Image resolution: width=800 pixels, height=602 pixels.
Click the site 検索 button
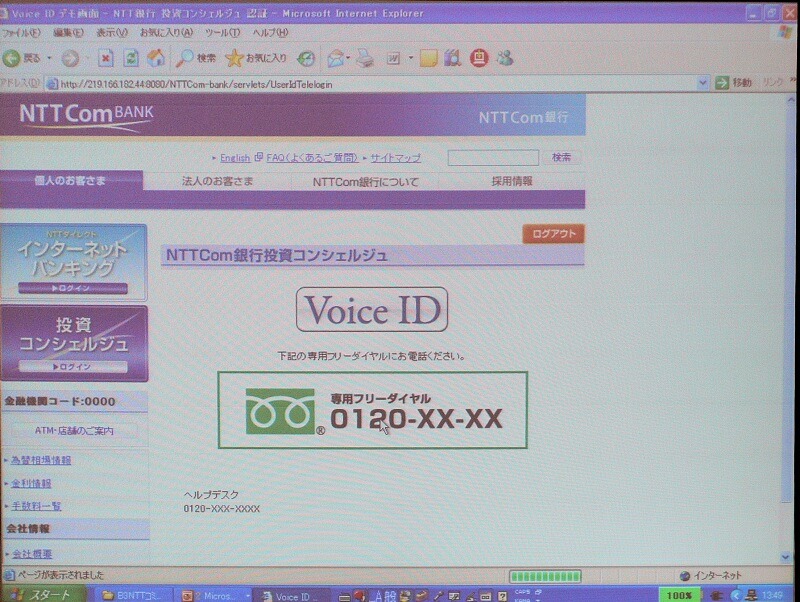pyautogui.click(x=562, y=158)
